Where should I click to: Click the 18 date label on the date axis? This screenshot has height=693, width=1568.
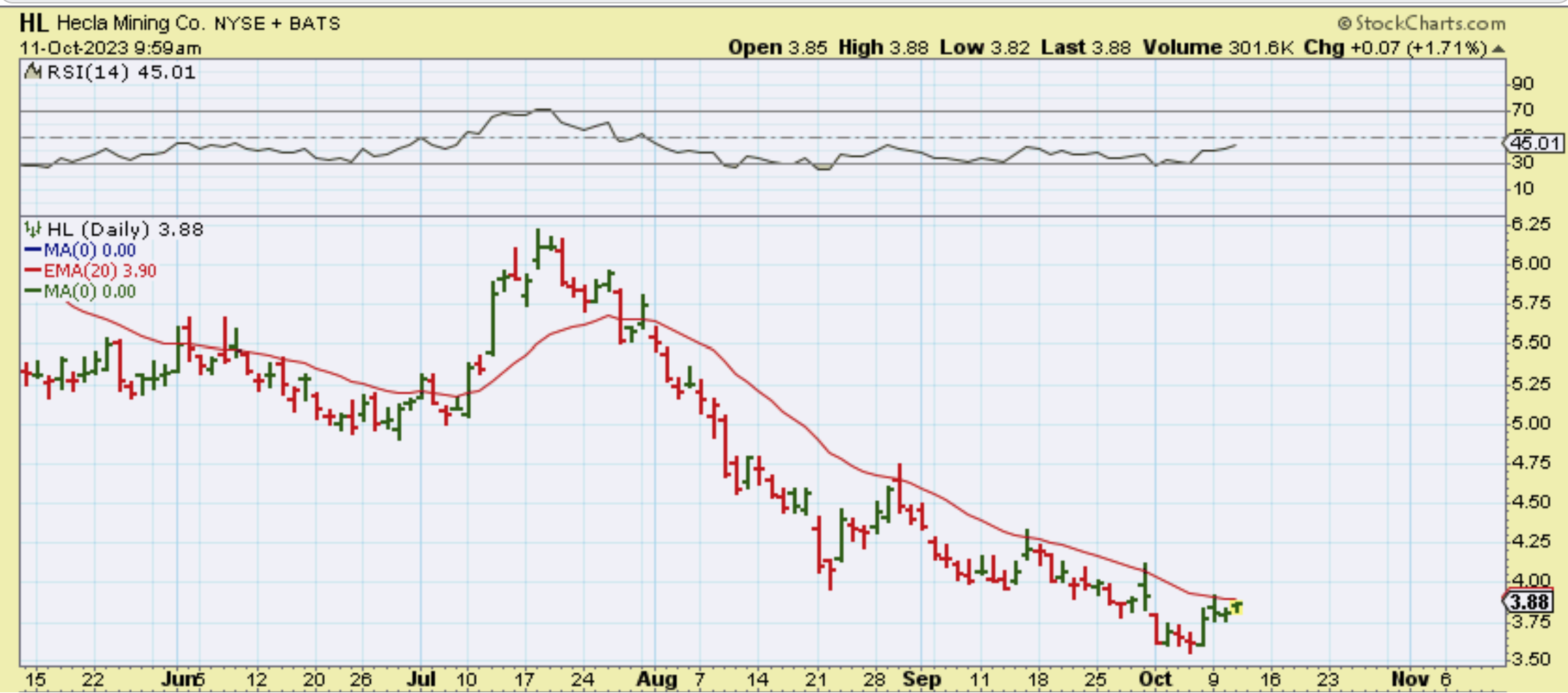pyautogui.click(x=1038, y=679)
